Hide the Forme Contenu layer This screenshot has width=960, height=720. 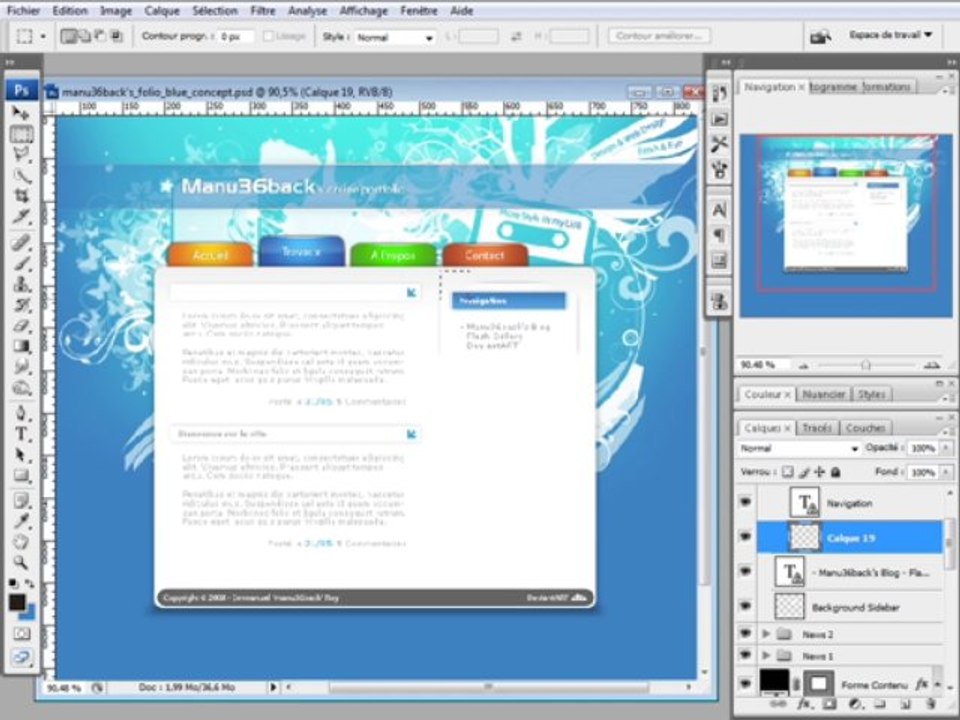[x=745, y=683]
